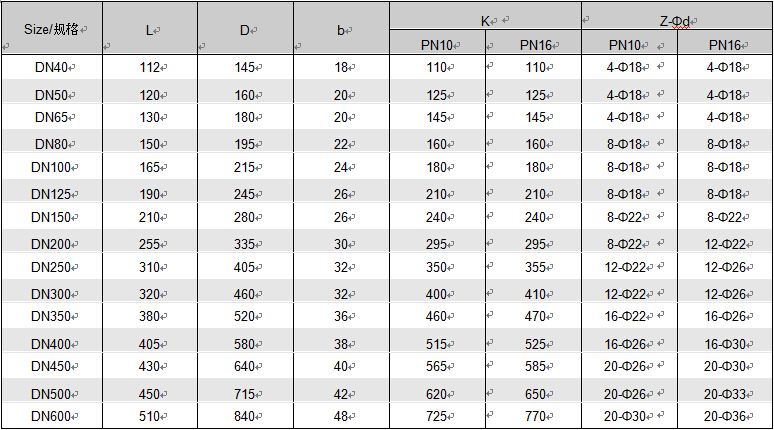774x430 pixels.
Task: Select the Z-Φd column header
Action: (x=676, y=20)
